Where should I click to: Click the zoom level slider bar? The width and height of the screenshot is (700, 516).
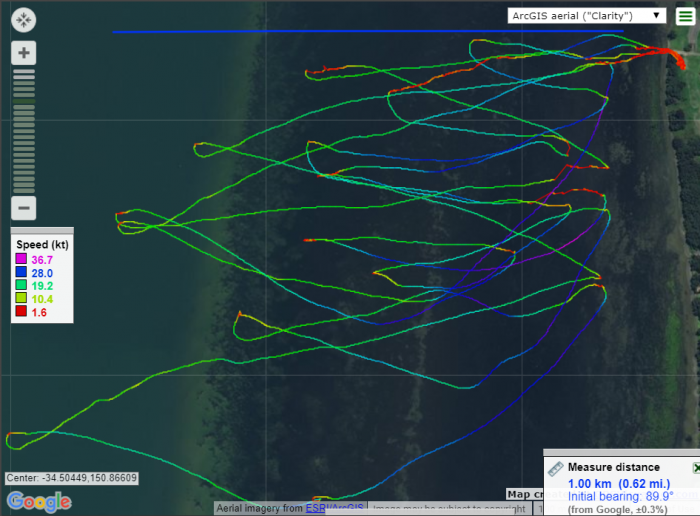(25, 130)
